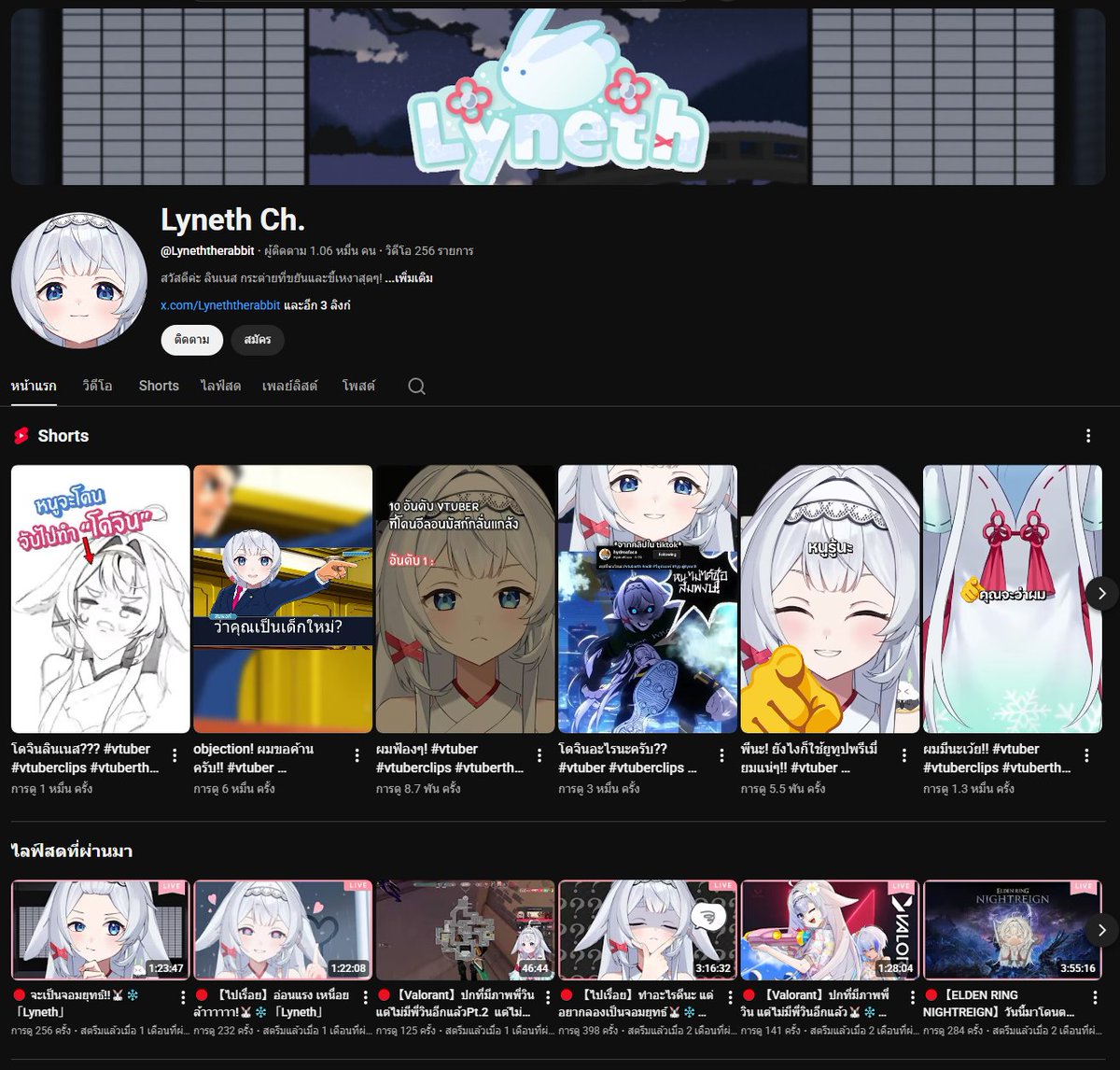Open menu for stream ทำอะไรดีนะ
Image resolution: width=1120 pixels, height=1070 pixels.
tap(730, 998)
